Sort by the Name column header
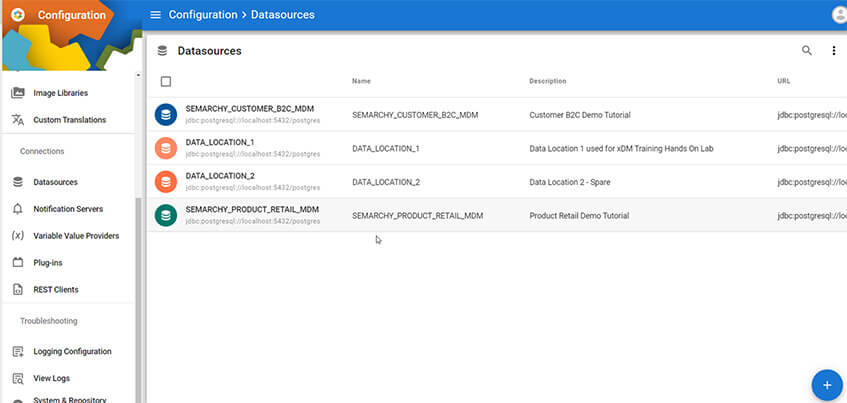This screenshot has height=403, width=847. tap(362, 81)
